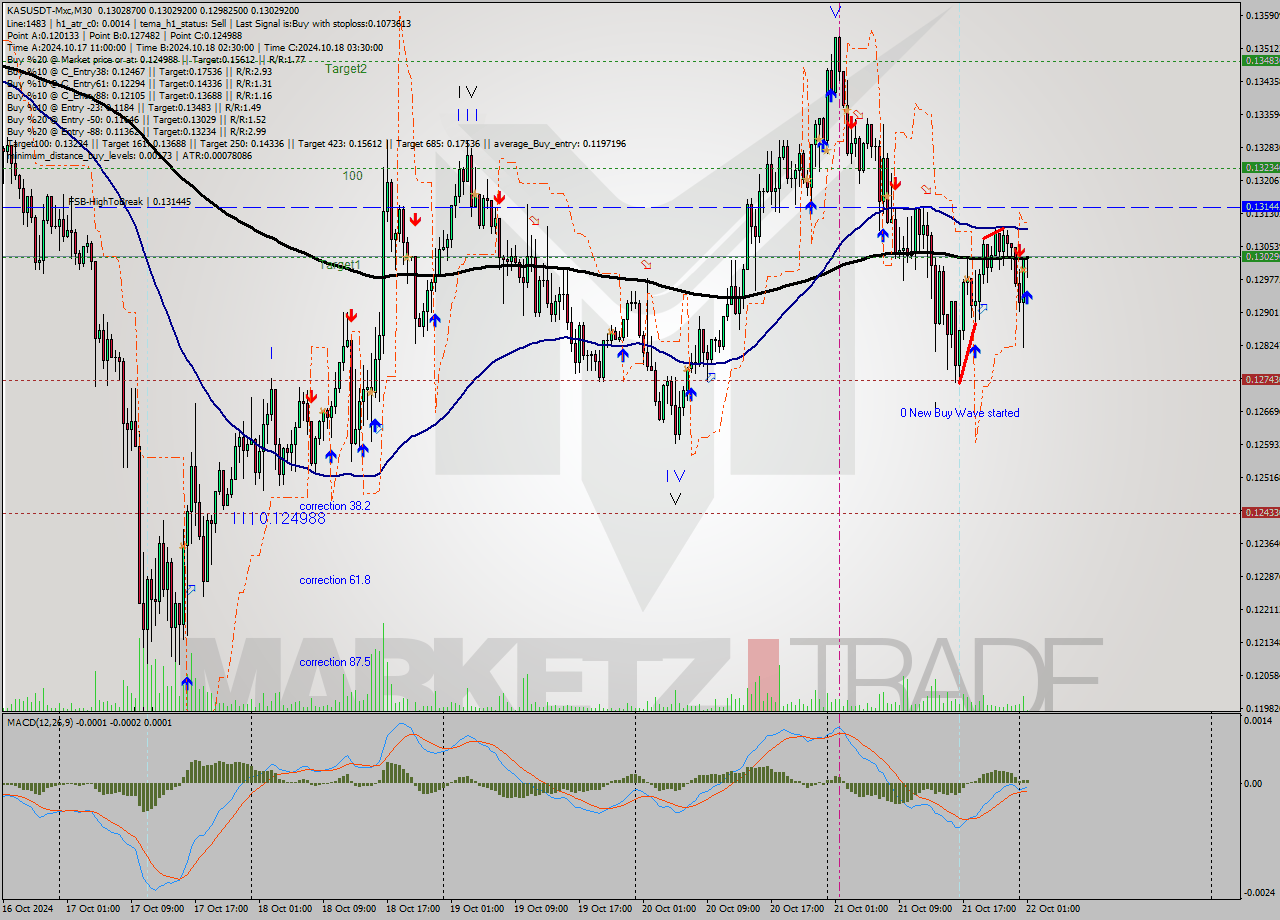Click the green 0.13234 price tag
Screen dimensions: 1280x920
click(x=1259, y=168)
